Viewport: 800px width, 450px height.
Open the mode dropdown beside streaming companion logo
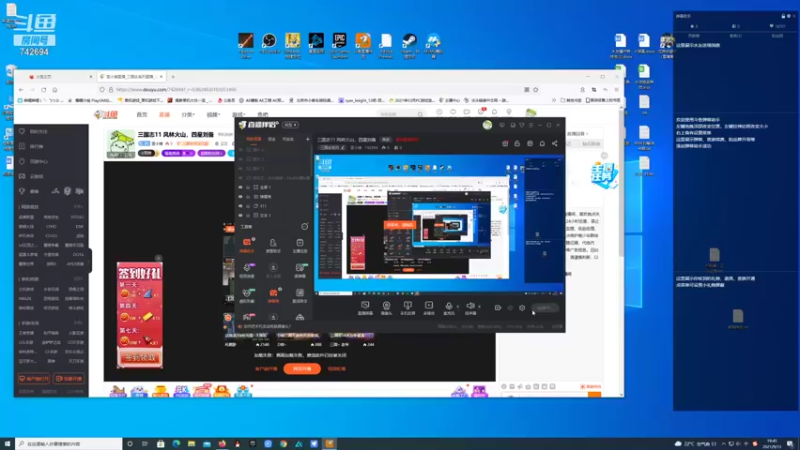click(291, 125)
